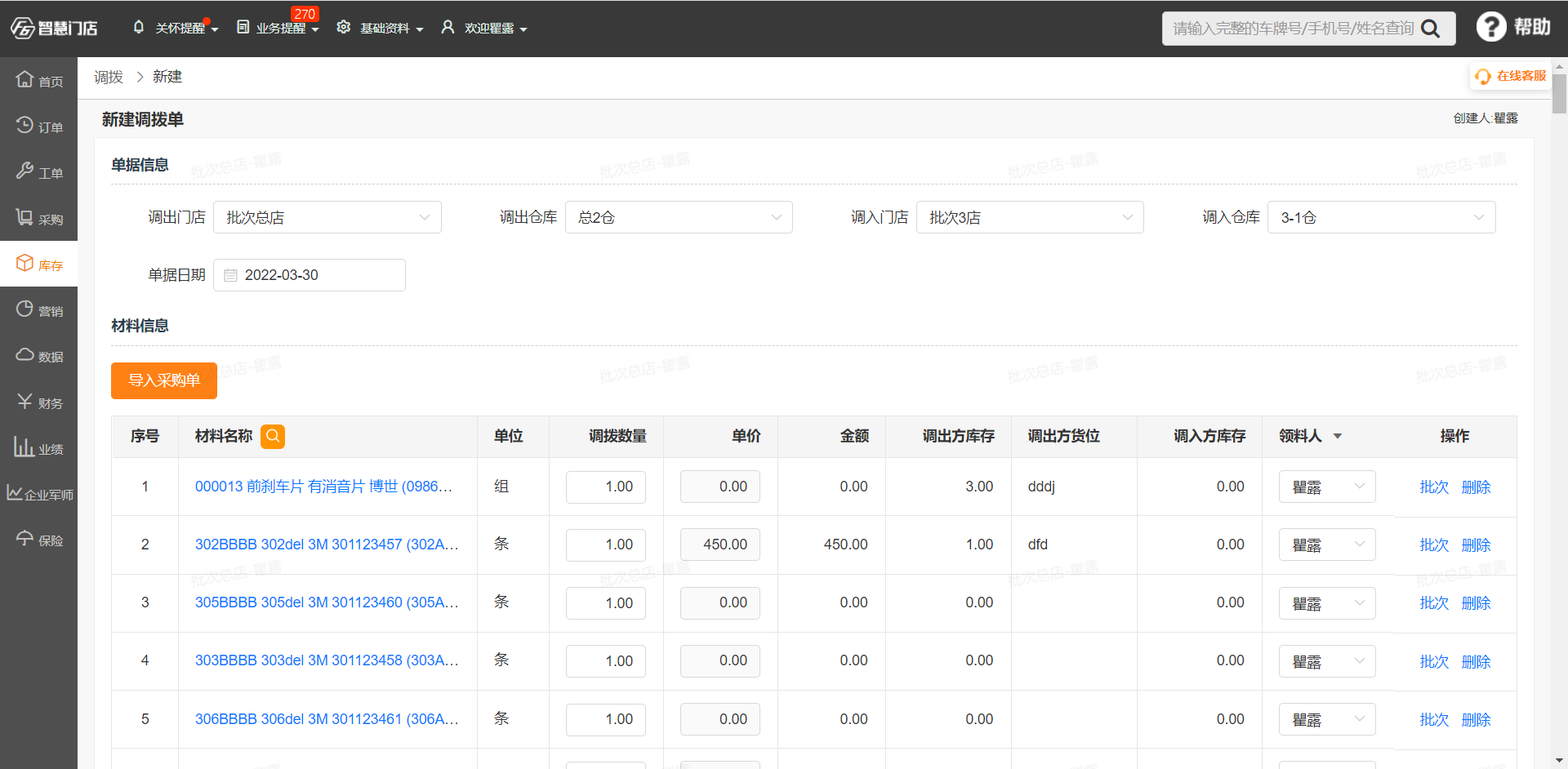This screenshot has height=769, width=1568.
Task: Click the 导入采购单 button
Action: click(x=164, y=380)
